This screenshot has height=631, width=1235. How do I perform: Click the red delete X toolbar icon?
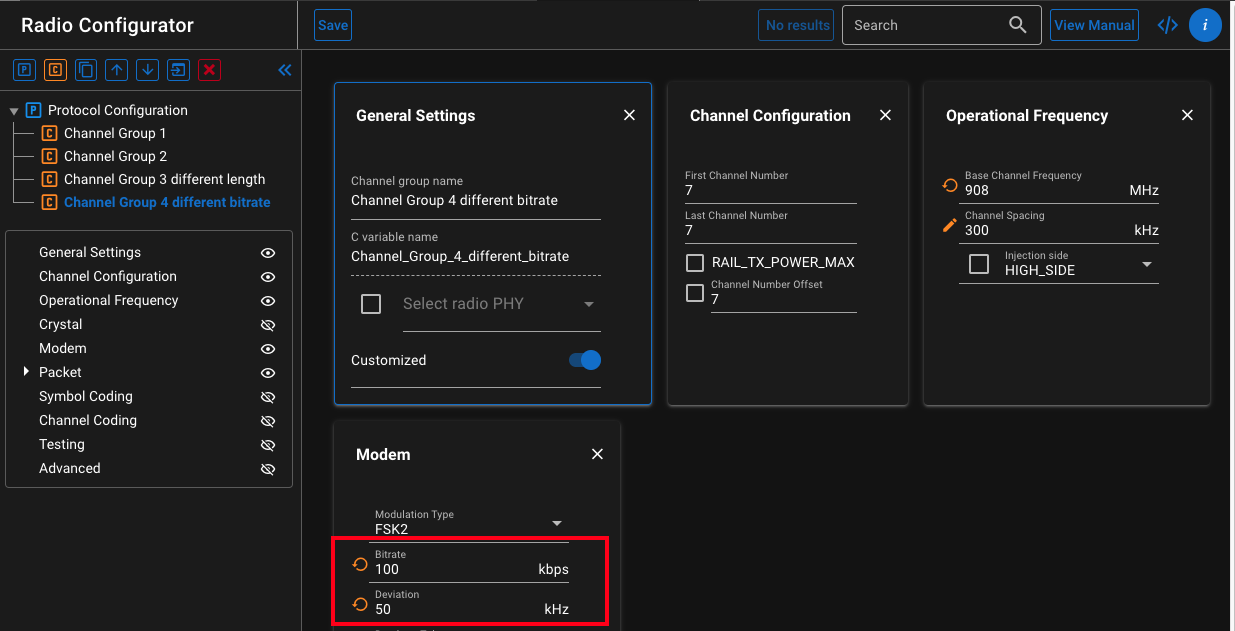click(209, 70)
